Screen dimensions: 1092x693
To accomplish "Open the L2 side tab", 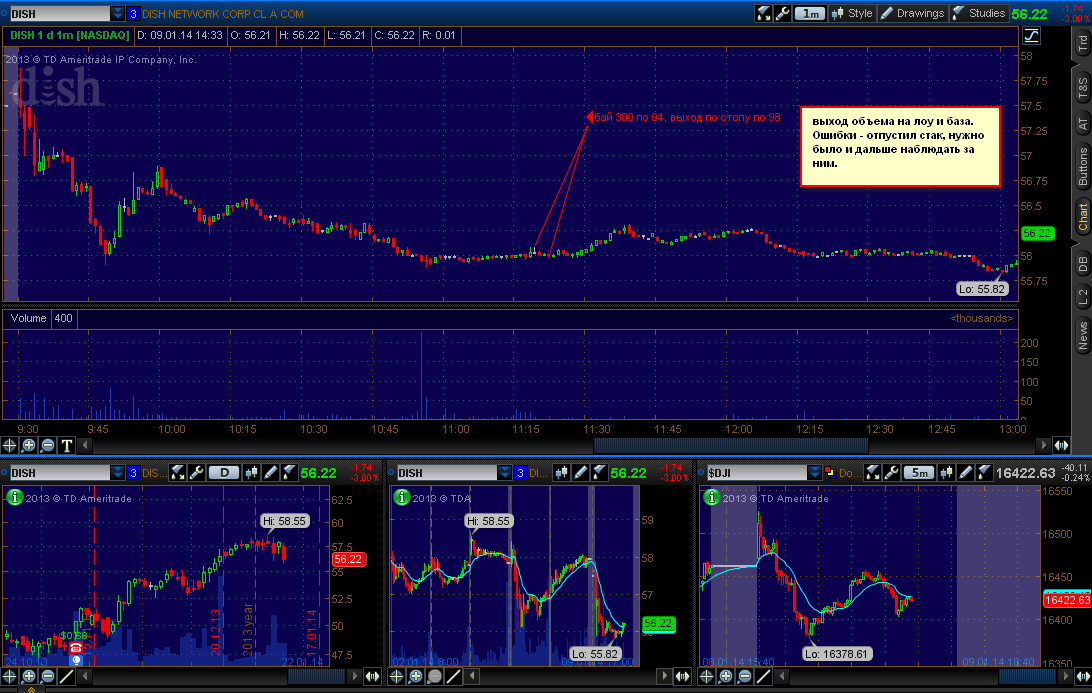I will click(x=1082, y=297).
